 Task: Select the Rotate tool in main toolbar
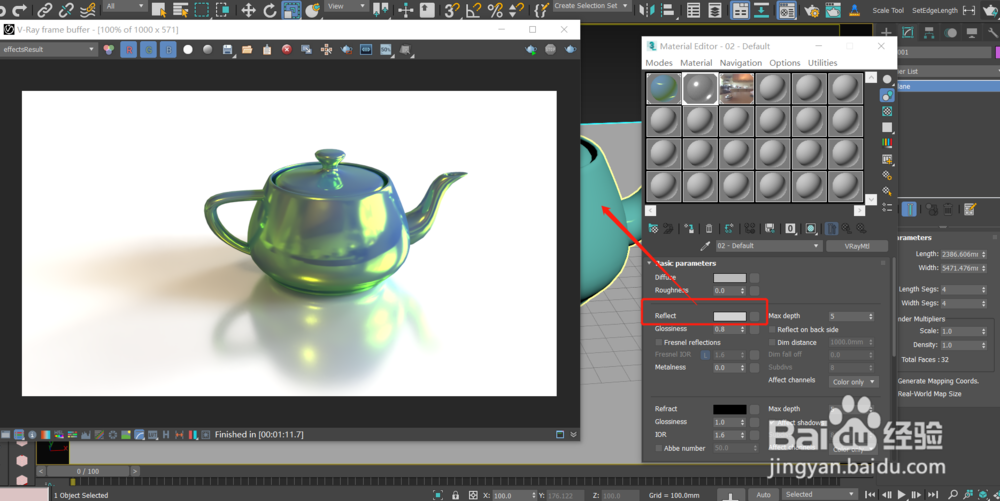270,10
